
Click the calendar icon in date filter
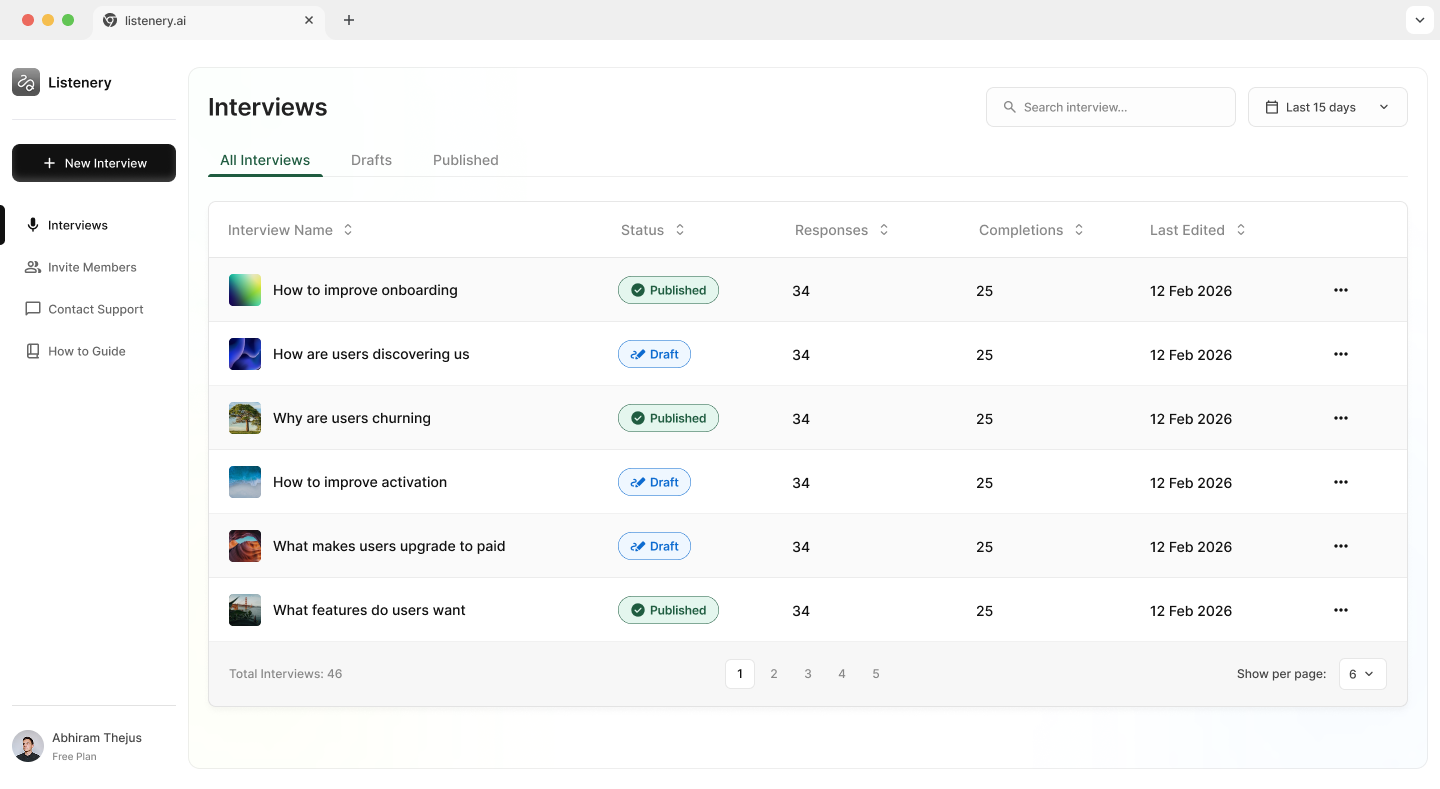click(1272, 106)
